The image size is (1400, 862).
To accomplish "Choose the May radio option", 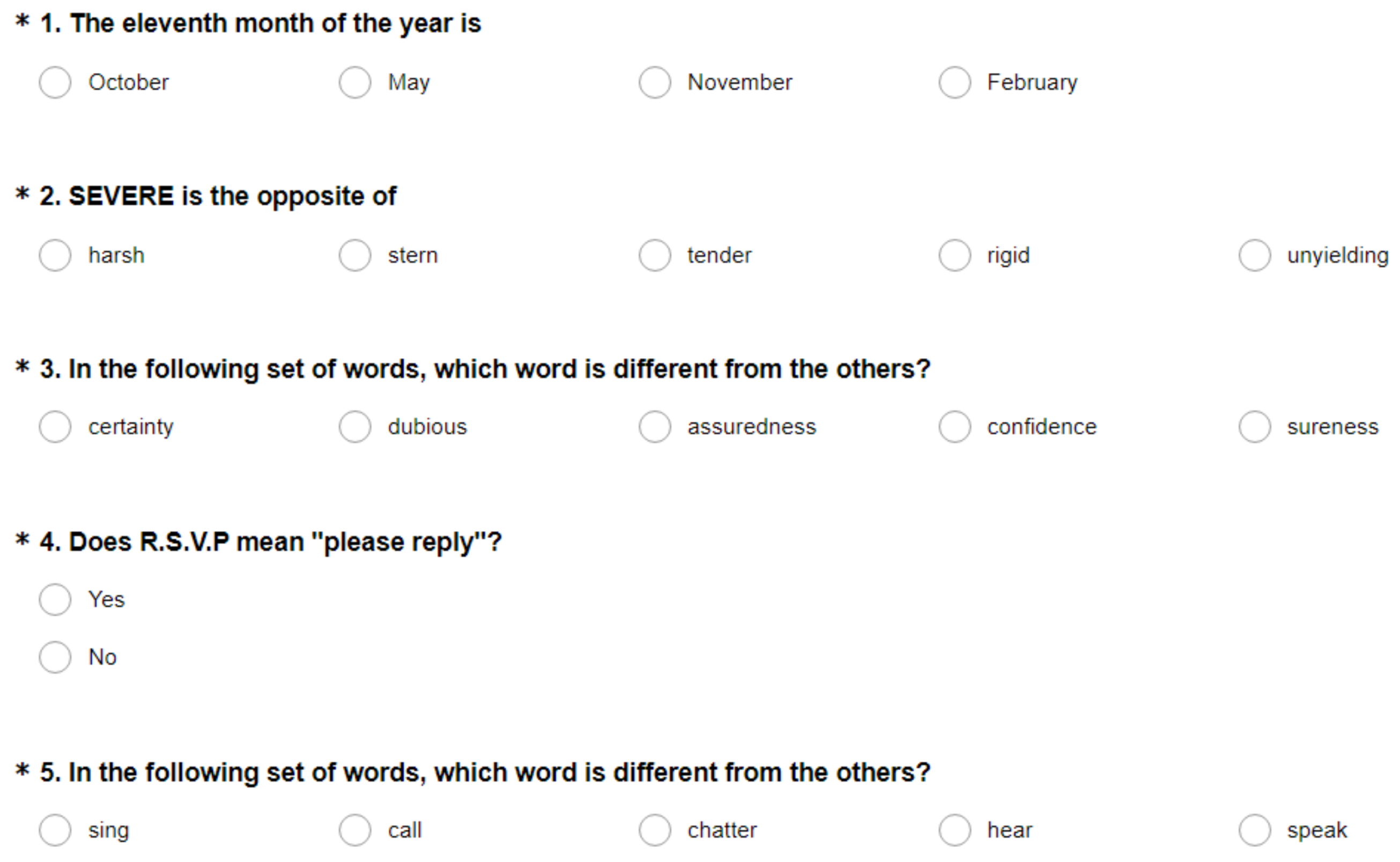I will click(355, 83).
